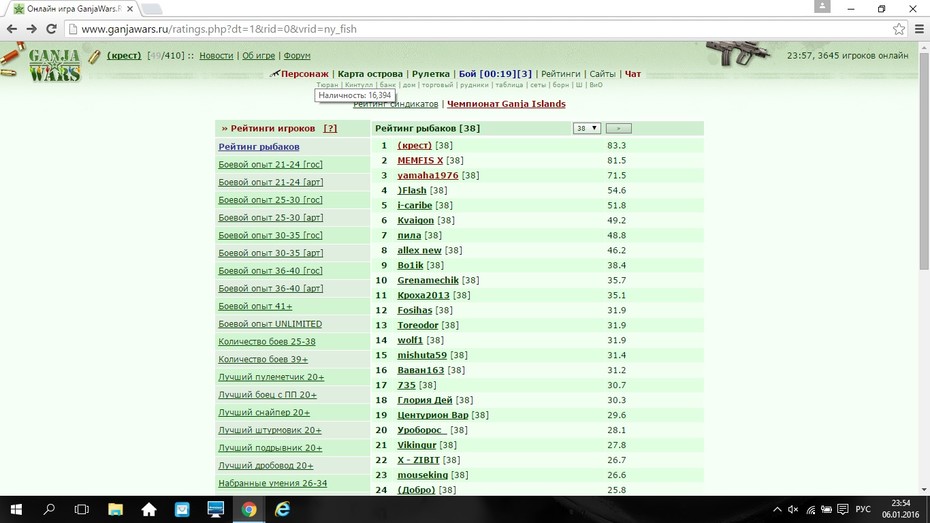This screenshot has width=930, height=523.
Task: Open Боевой опыт 21-24 [гос] rating
Action: pyautogui.click(x=270, y=164)
